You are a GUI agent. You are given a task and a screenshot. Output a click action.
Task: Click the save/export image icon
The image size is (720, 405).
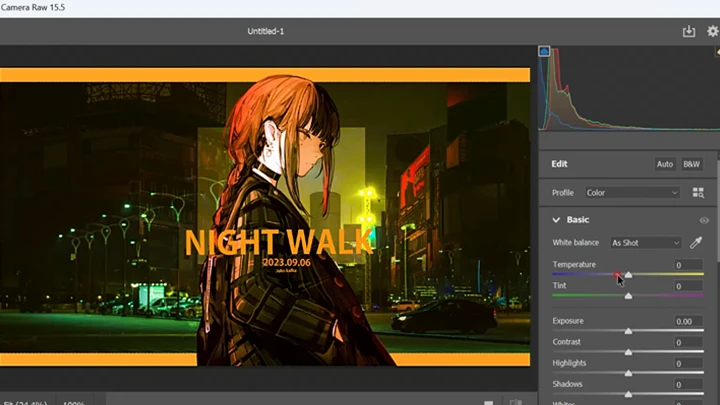[x=688, y=31]
